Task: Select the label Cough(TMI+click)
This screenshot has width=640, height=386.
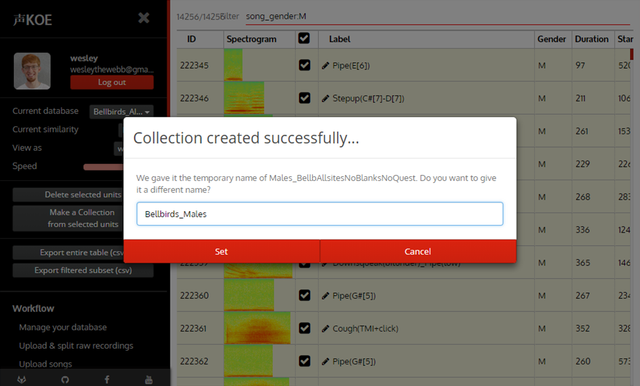Action: pos(365,328)
